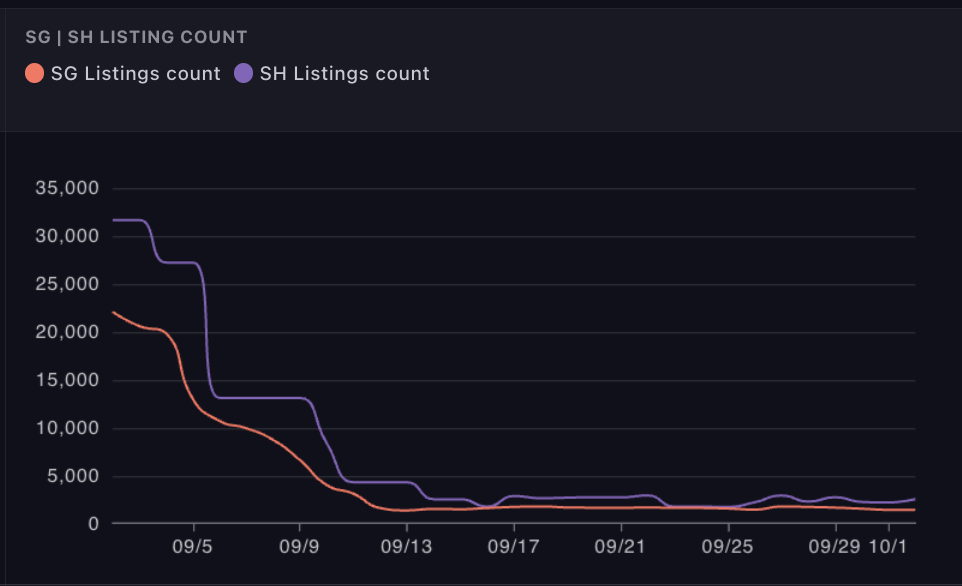Click the 10,000 y-axis label
This screenshot has width=962, height=586.
coord(66,428)
